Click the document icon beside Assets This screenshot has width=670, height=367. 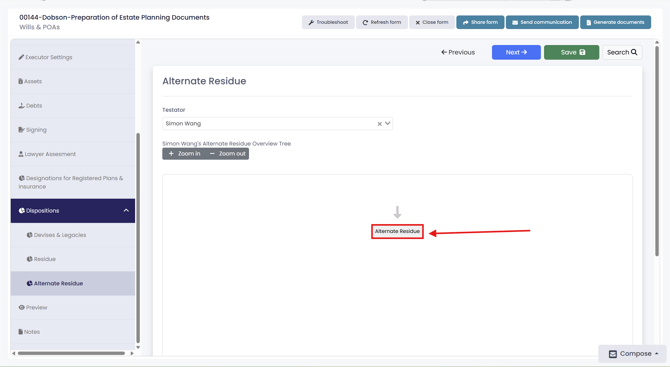[x=21, y=81]
